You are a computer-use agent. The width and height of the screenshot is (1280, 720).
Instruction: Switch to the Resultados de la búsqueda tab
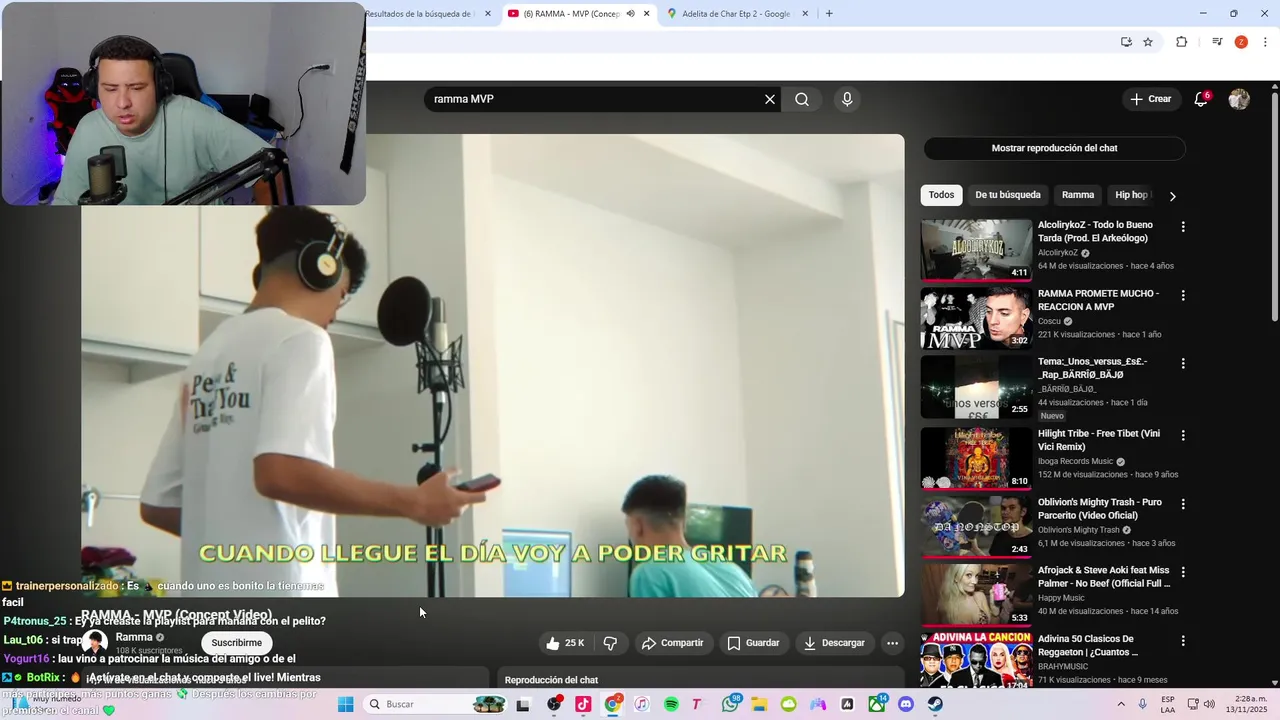point(430,14)
